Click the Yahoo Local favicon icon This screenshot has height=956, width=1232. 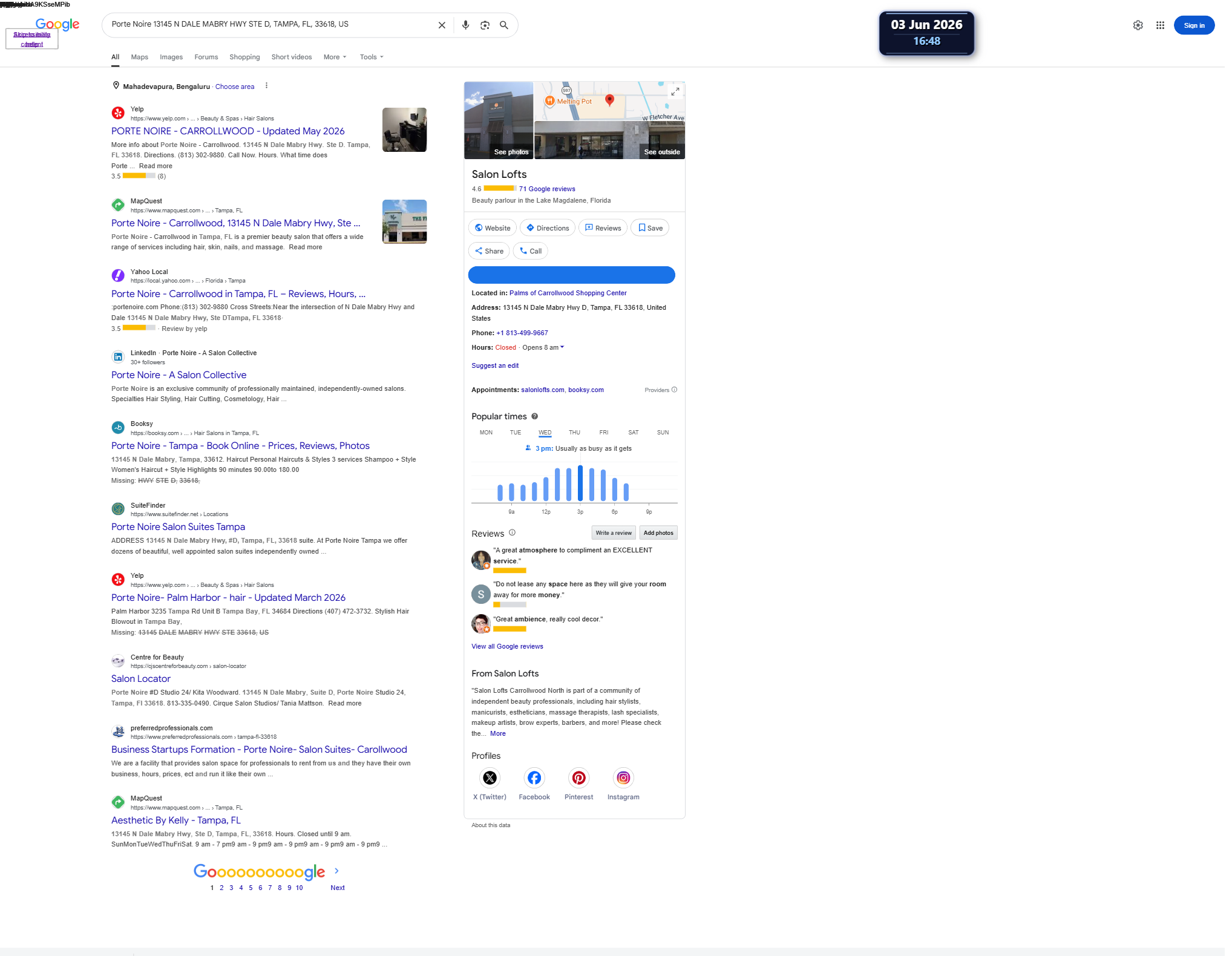coord(118,276)
